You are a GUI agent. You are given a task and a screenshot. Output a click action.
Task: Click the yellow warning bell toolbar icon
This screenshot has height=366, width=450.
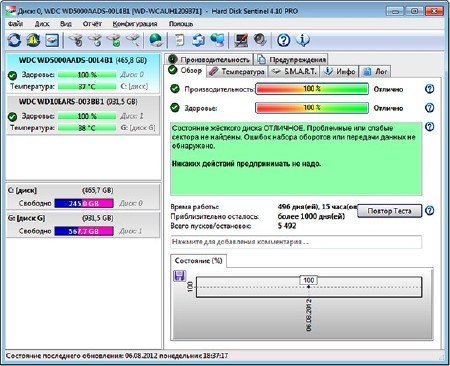coord(33,40)
